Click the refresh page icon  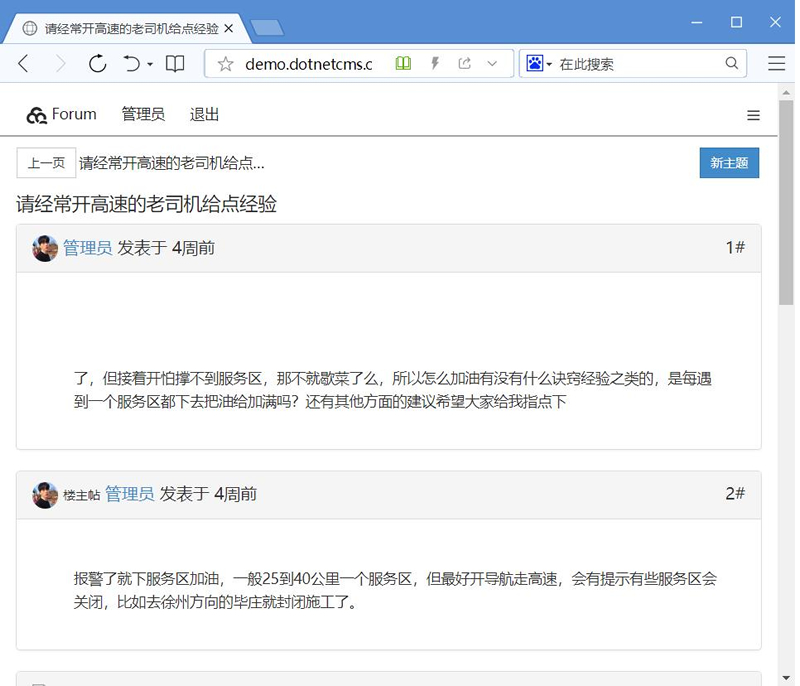tap(97, 63)
